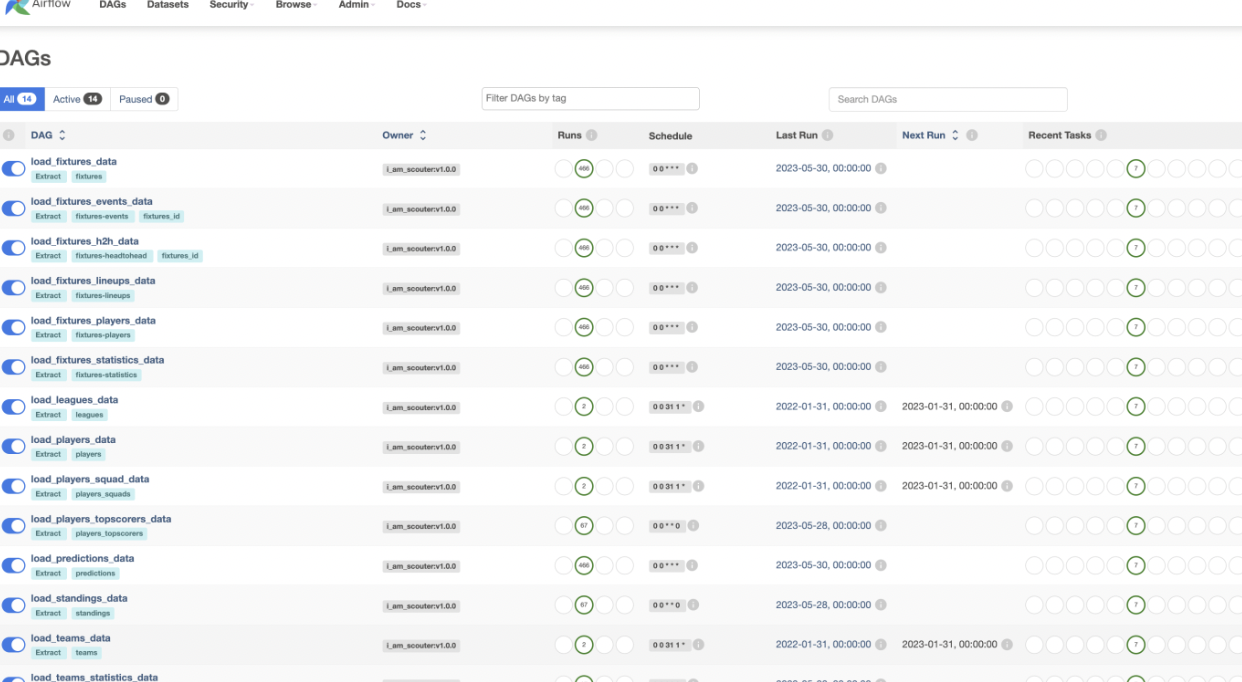Open last run 2023-05-28 of load_standings_data
The image size is (1242, 682).
[x=823, y=605]
